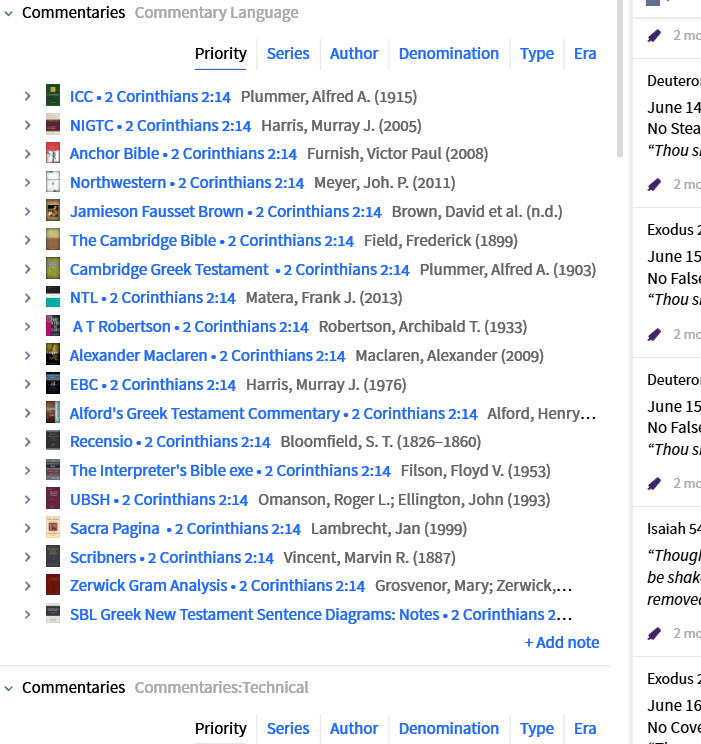Screen dimensions: 701x744
Task: Click The Interpreter's Bible cover icon
Action: coord(53,470)
